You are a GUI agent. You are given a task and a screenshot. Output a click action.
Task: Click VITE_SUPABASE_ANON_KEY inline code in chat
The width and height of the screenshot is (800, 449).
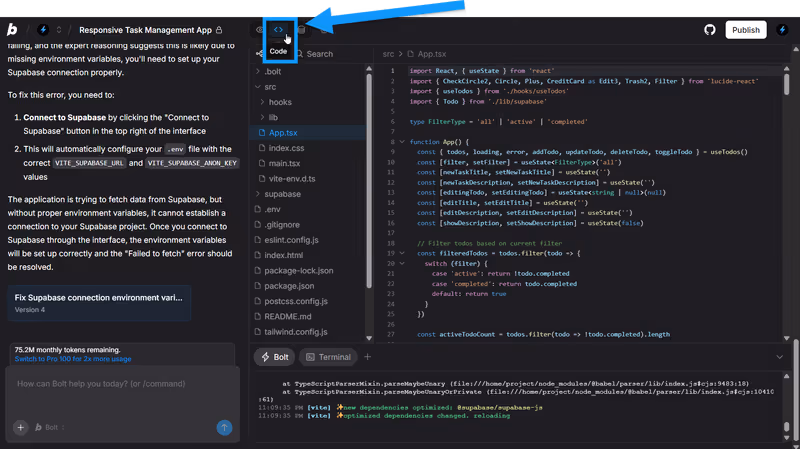[192, 163]
